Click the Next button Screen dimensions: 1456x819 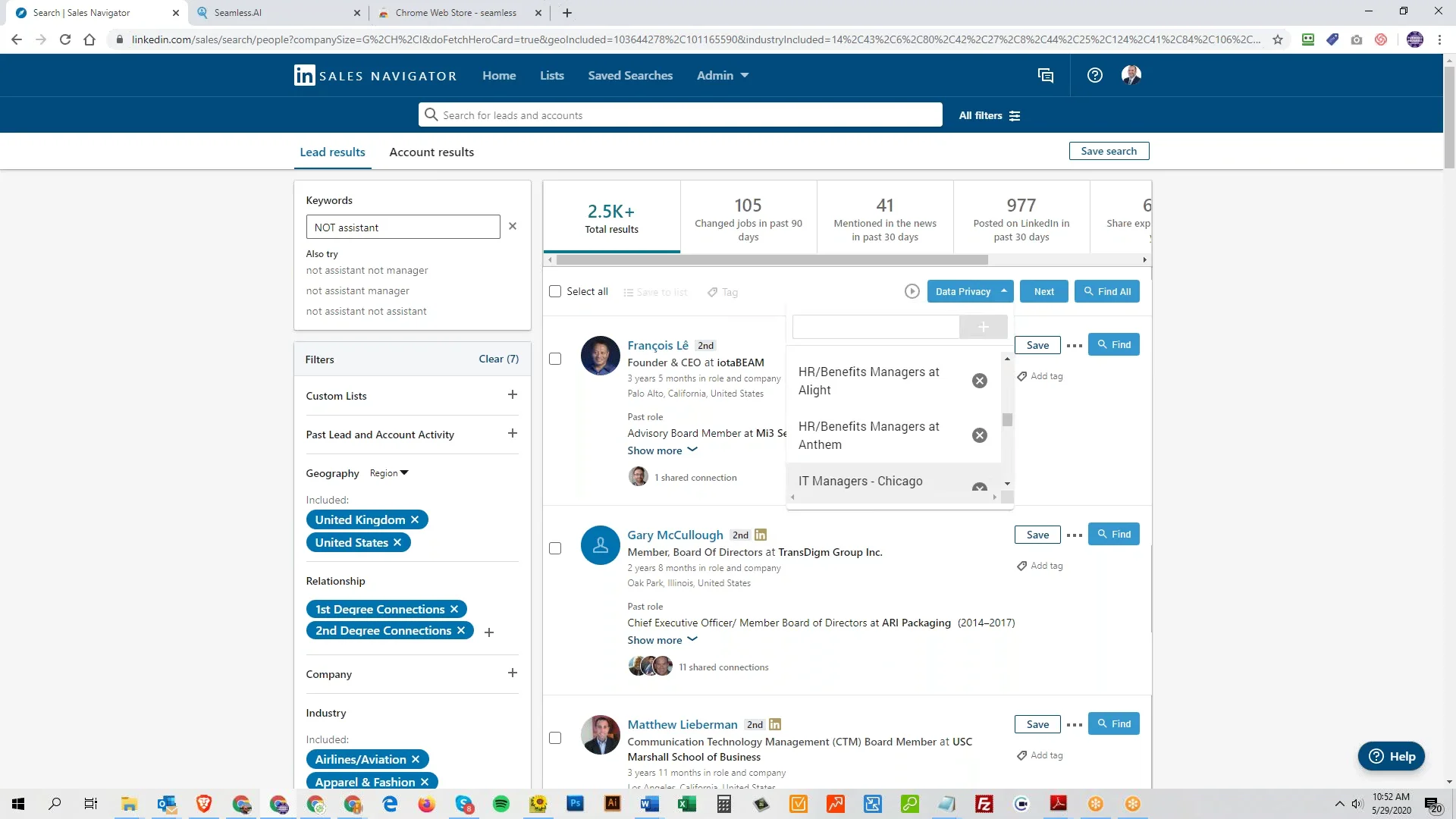(x=1044, y=291)
